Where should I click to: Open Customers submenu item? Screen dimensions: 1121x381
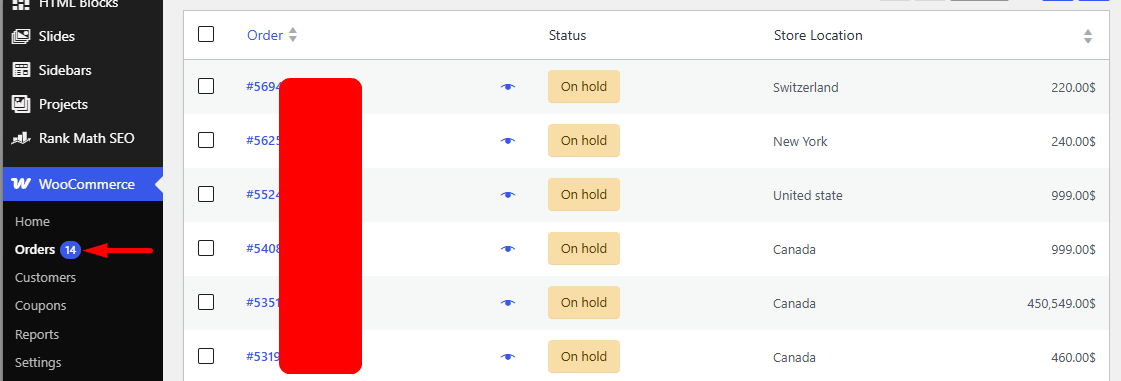tap(45, 277)
